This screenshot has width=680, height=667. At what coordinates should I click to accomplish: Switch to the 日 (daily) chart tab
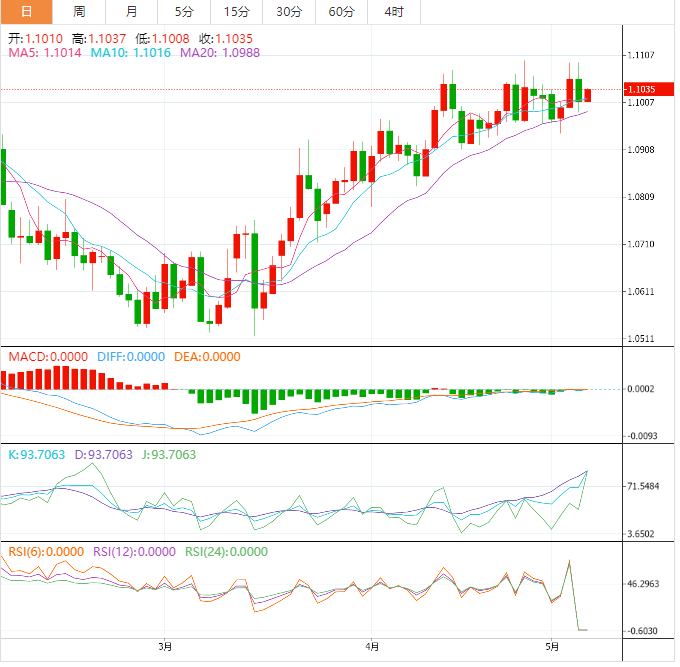click(x=26, y=12)
